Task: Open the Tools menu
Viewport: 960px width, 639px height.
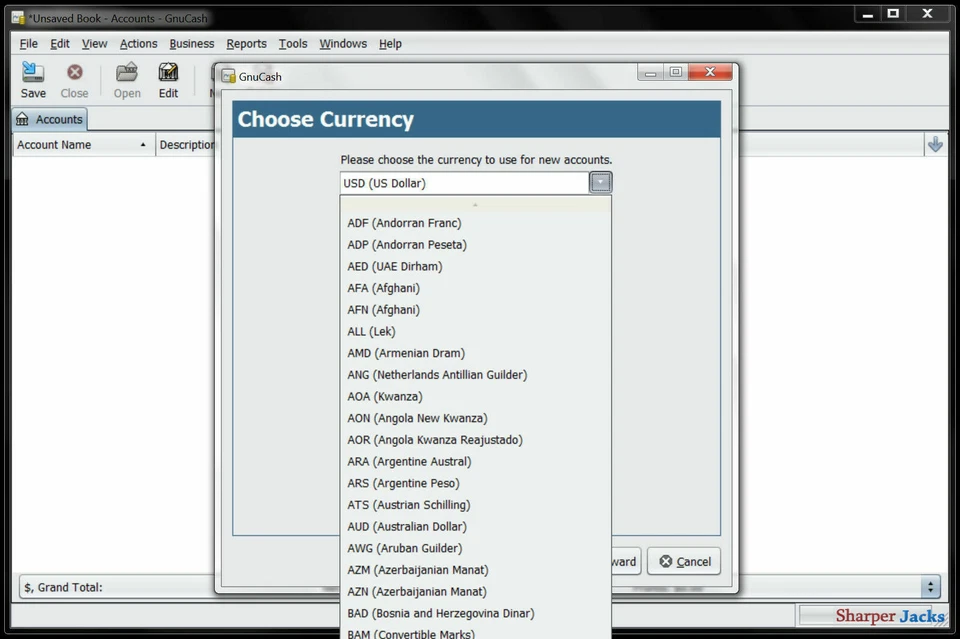Action: tap(292, 43)
